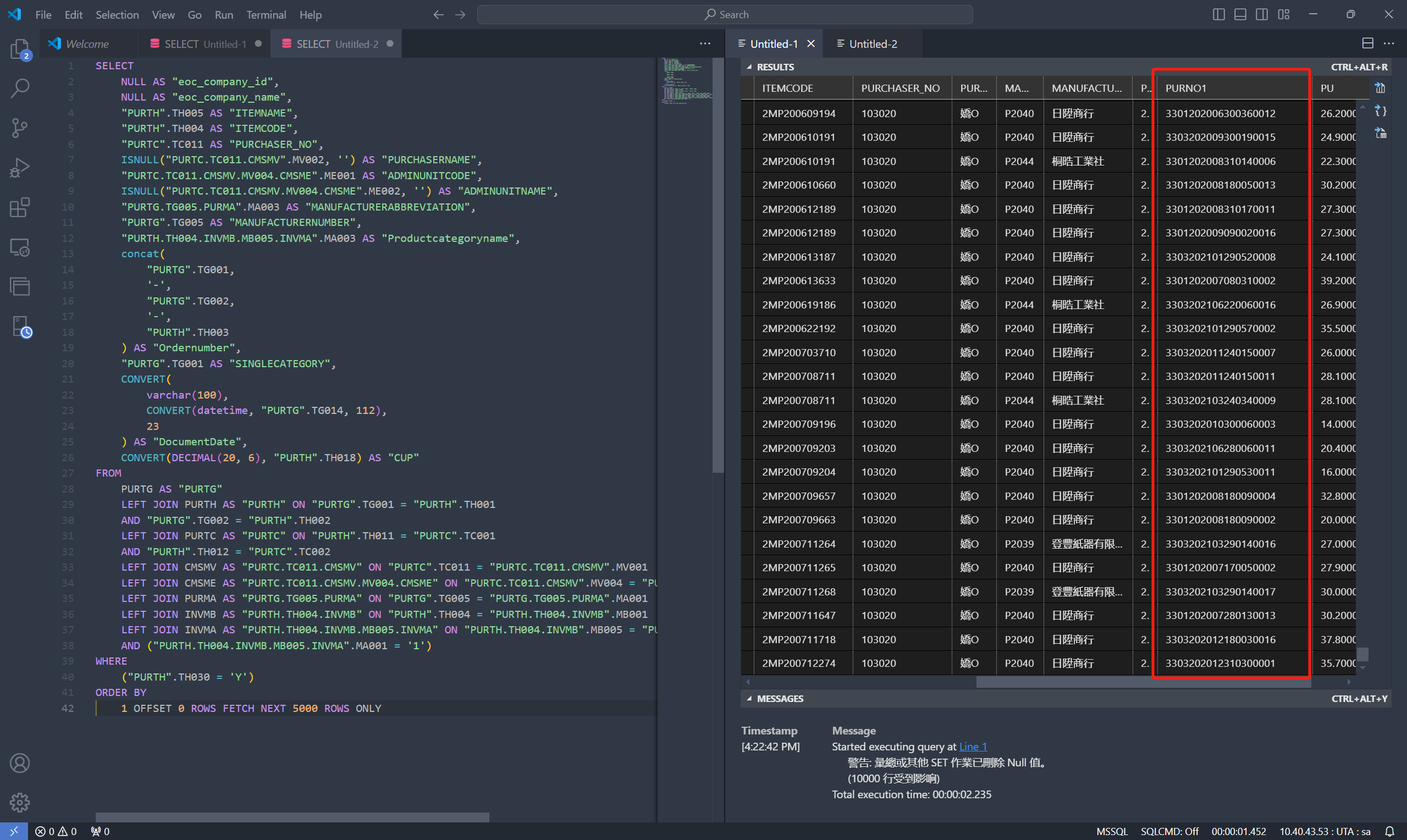Click the results grid horizontal scrollbar thumb

1143,682
